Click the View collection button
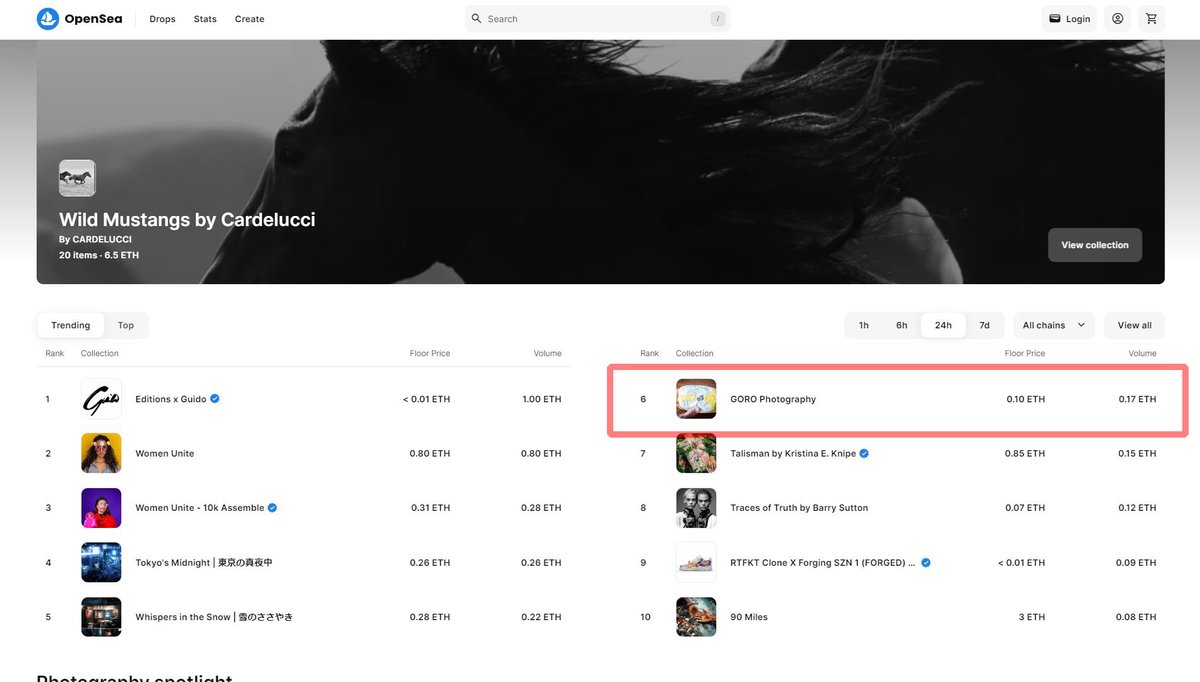 click(x=1095, y=245)
